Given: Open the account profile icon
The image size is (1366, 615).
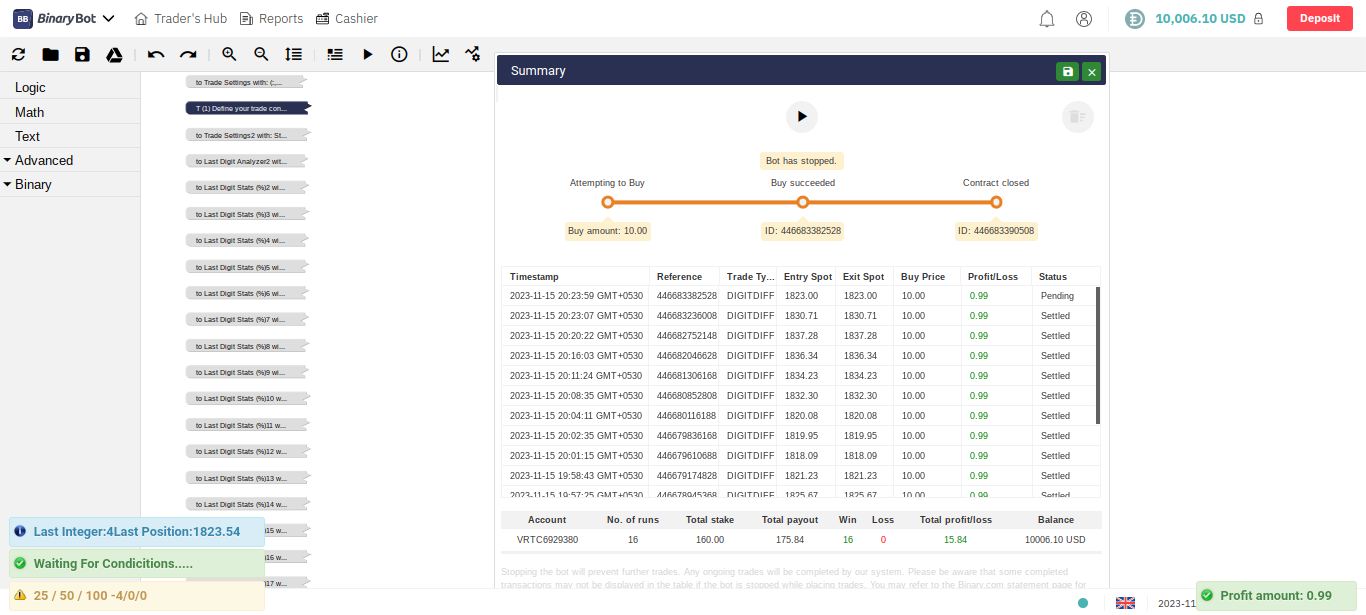Looking at the screenshot, I should pyautogui.click(x=1084, y=19).
